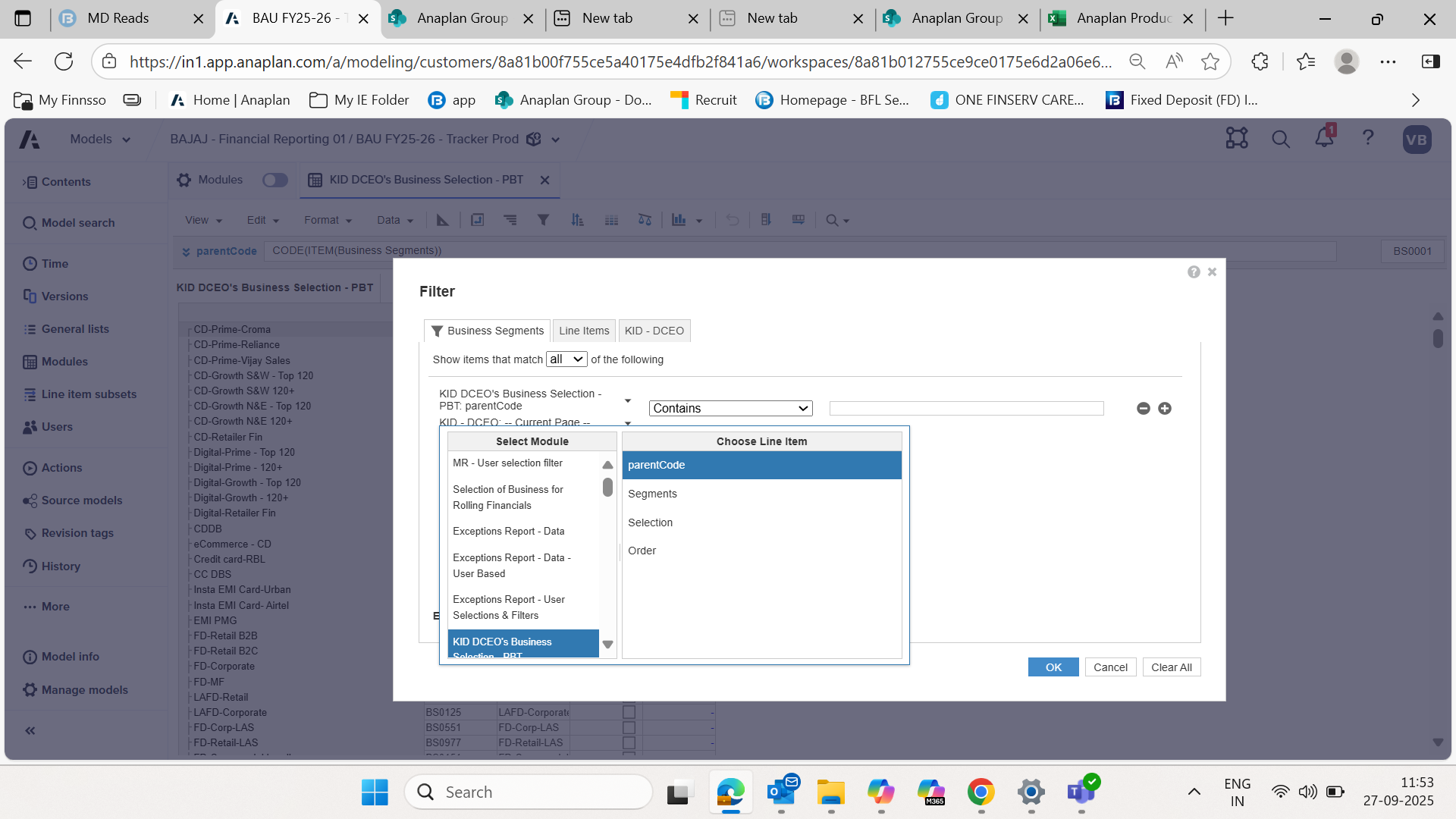Open chart options icon in toolbar
Screen dimensions: 1456x819
point(686,220)
